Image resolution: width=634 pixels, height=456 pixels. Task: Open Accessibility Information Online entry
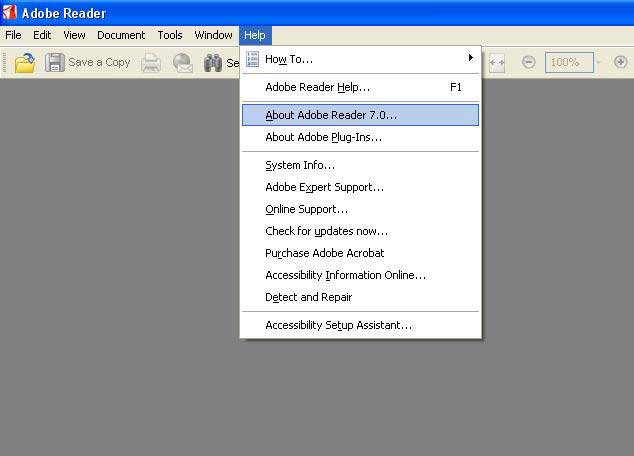click(360, 275)
